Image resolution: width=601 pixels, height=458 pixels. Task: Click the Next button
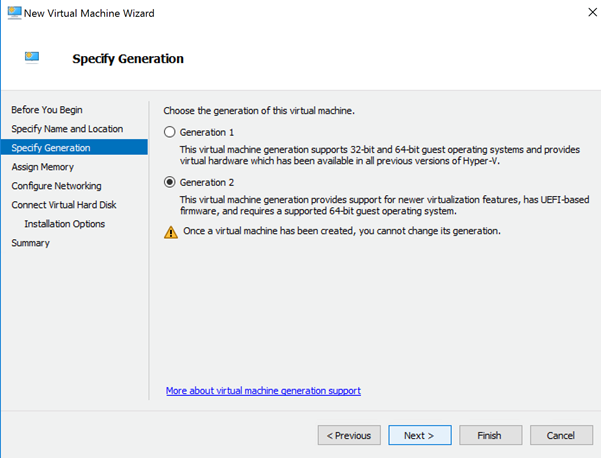pyautogui.click(x=420, y=435)
